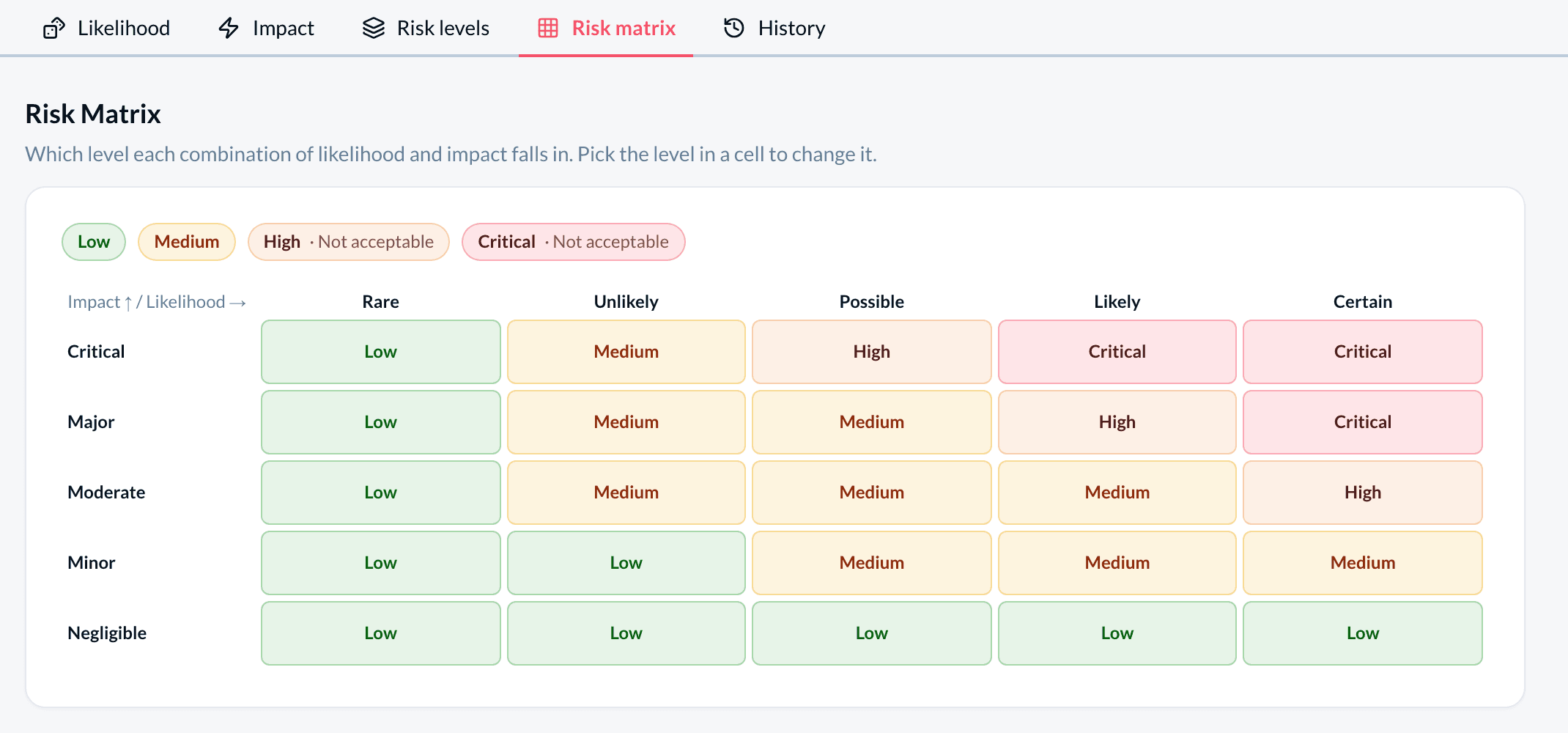Pick level in Moderate / Unlikely cell
Viewport: 1568px width, 733px height.
626,493
